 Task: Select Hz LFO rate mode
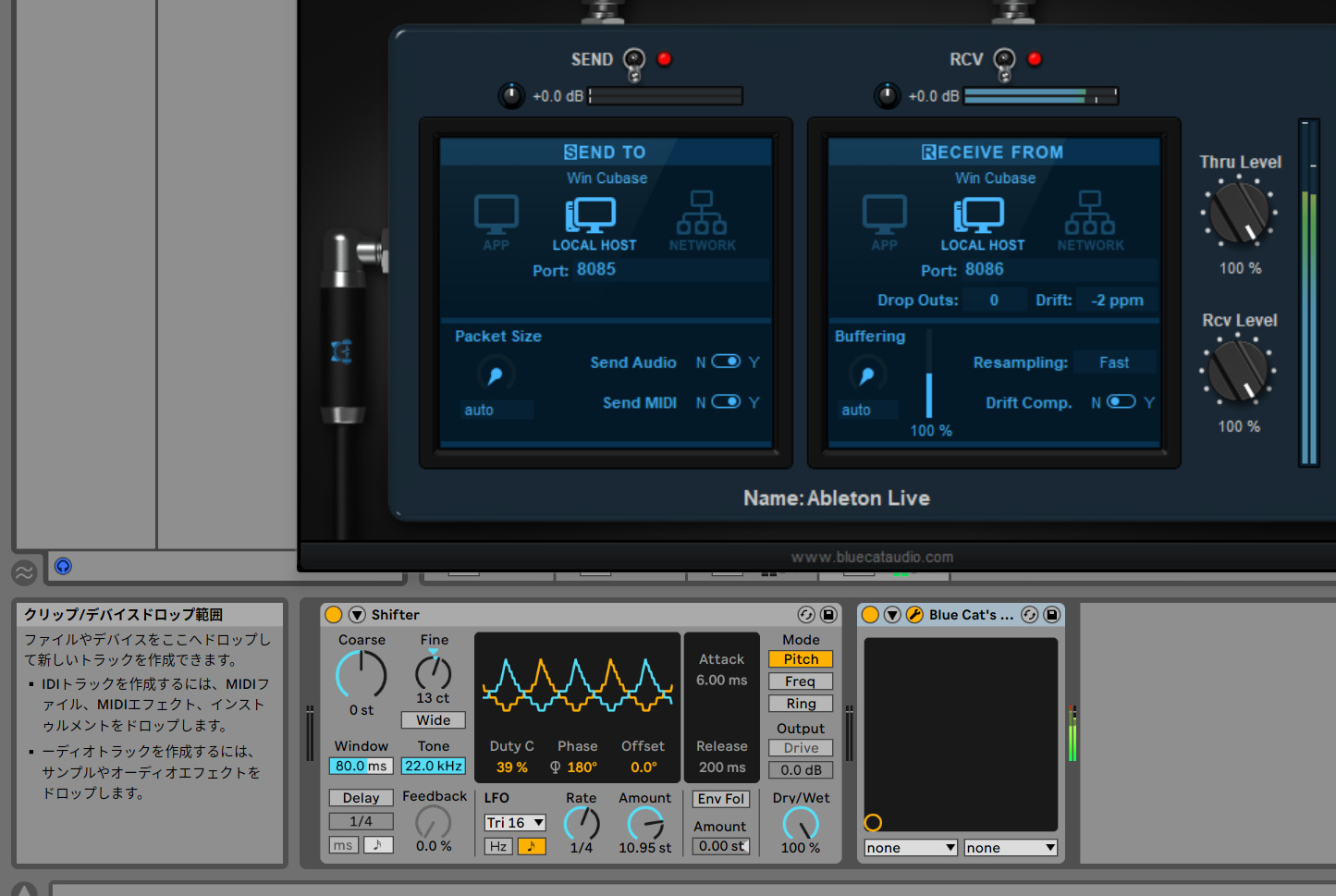[498, 846]
